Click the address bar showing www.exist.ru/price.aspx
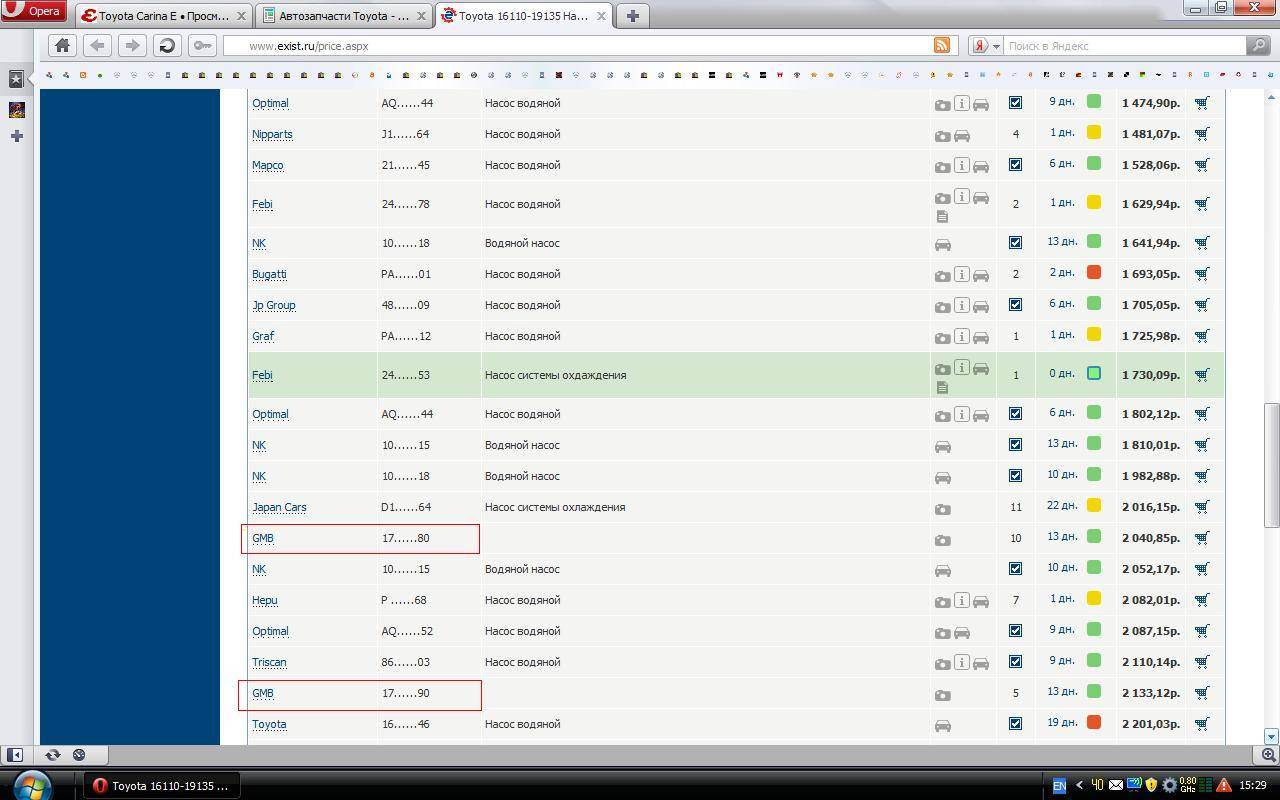The image size is (1280, 800). point(580,46)
